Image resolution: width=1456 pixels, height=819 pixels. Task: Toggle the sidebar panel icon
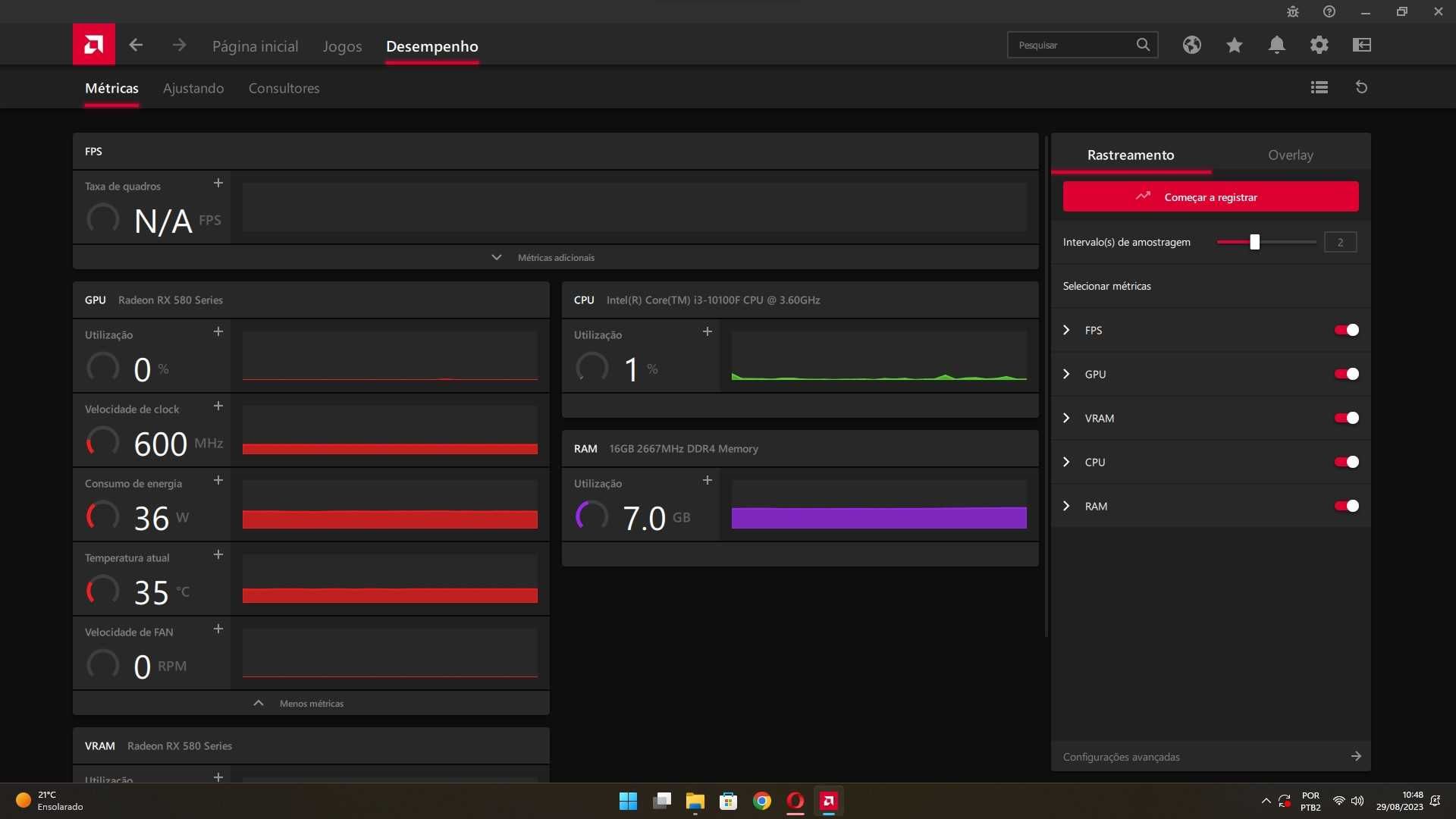click(x=1362, y=45)
